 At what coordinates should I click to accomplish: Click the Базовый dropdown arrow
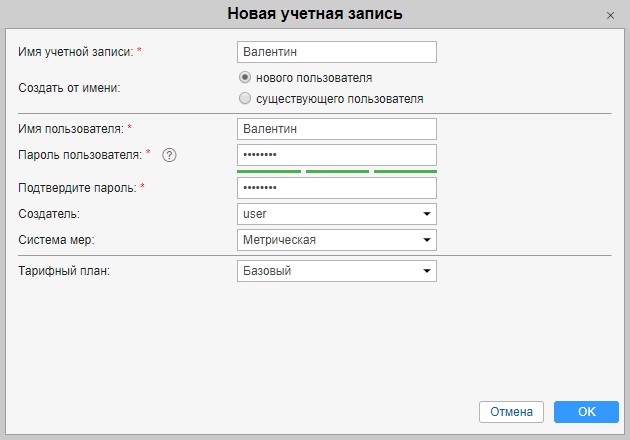[x=427, y=271]
